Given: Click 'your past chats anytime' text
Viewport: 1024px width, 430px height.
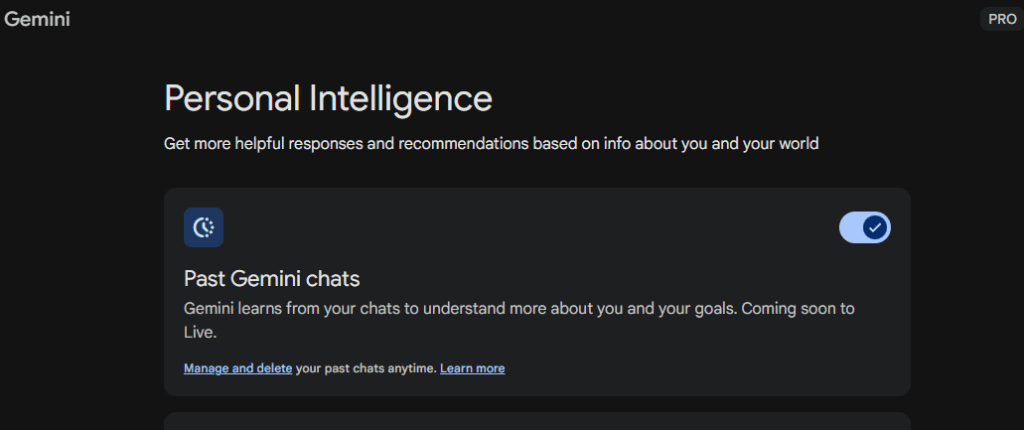Looking at the screenshot, I should (366, 368).
